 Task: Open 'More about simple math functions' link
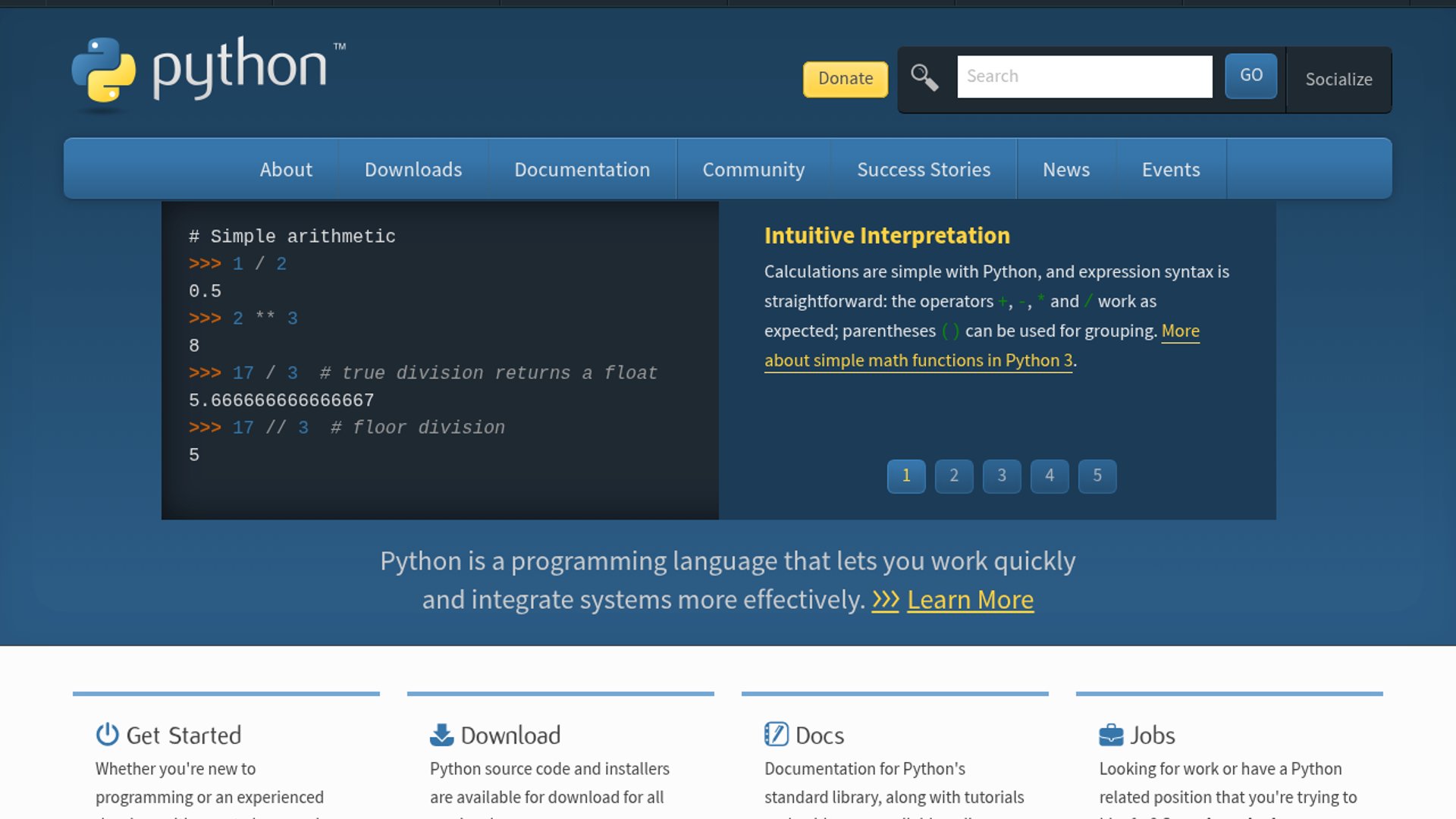tap(918, 360)
